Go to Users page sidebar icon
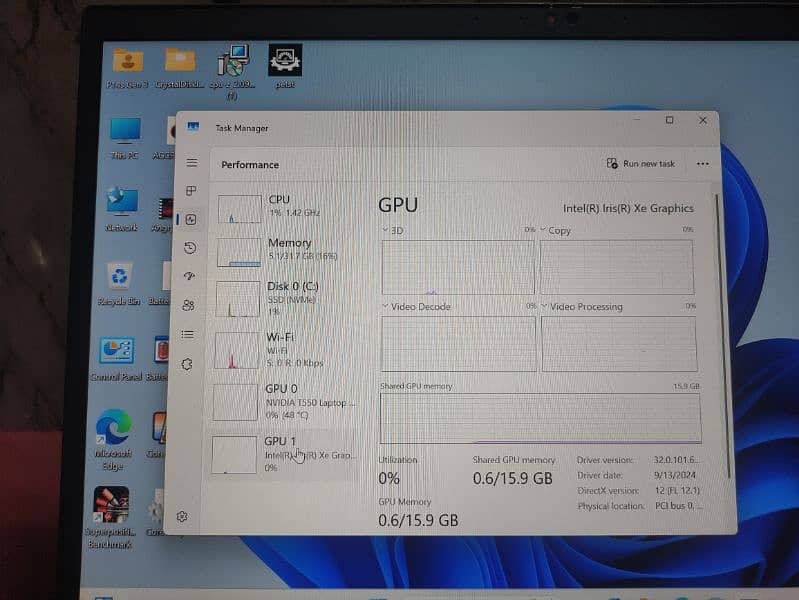Image resolution: width=799 pixels, height=600 pixels. [189, 305]
